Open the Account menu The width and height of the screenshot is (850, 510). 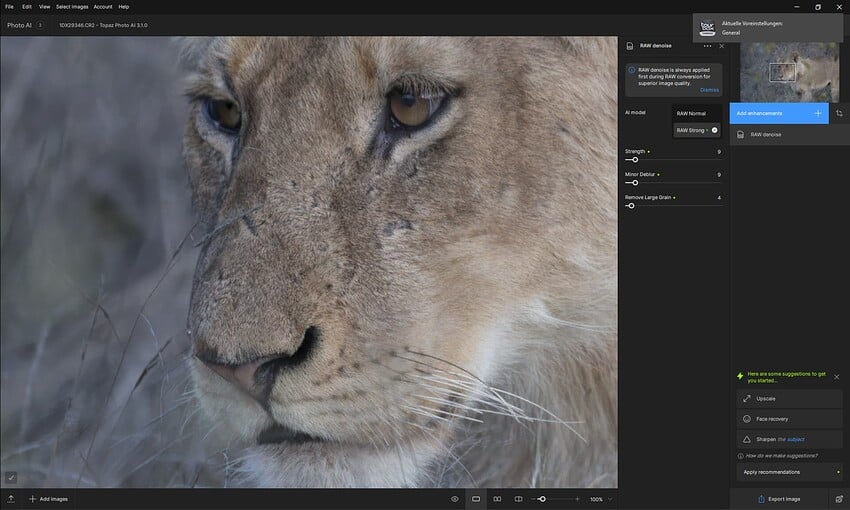103,7
